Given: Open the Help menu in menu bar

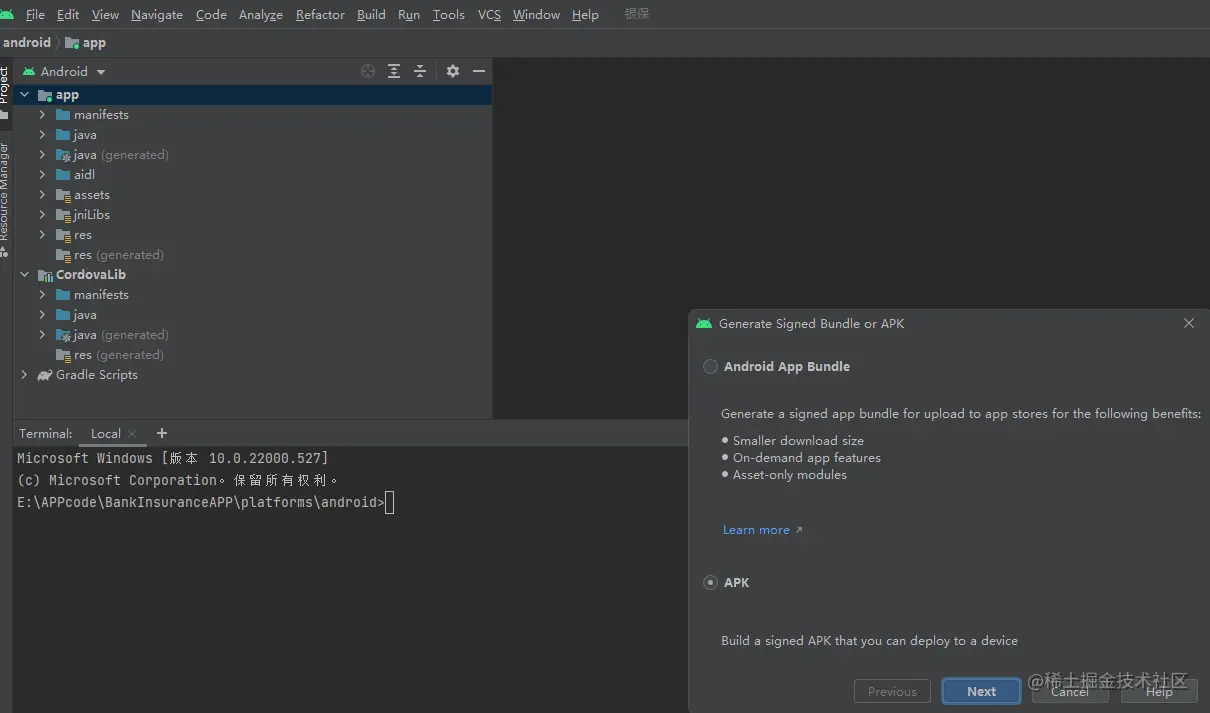Looking at the screenshot, I should [585, 14].
